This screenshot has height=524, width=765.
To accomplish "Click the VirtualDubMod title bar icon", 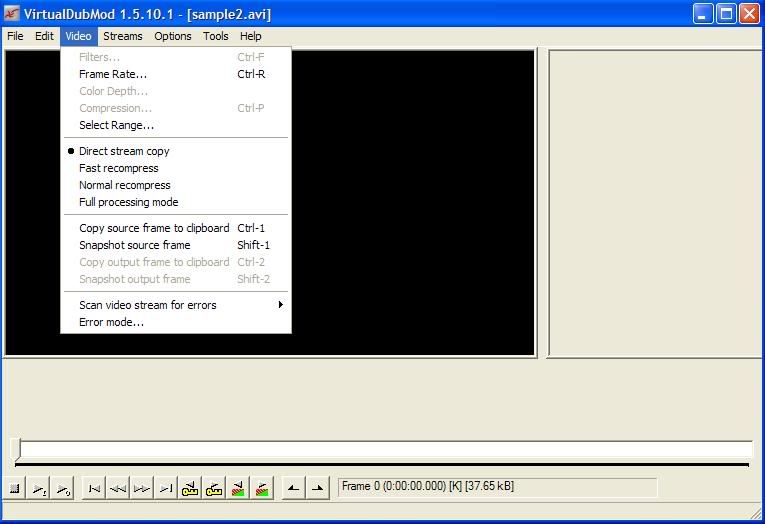I will 11,14.
